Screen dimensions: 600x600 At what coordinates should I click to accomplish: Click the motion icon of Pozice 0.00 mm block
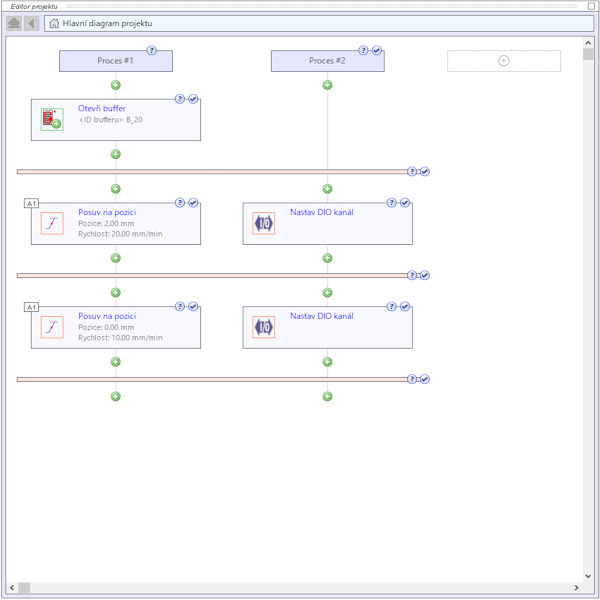pyautogui.click(x=52, y=327)
